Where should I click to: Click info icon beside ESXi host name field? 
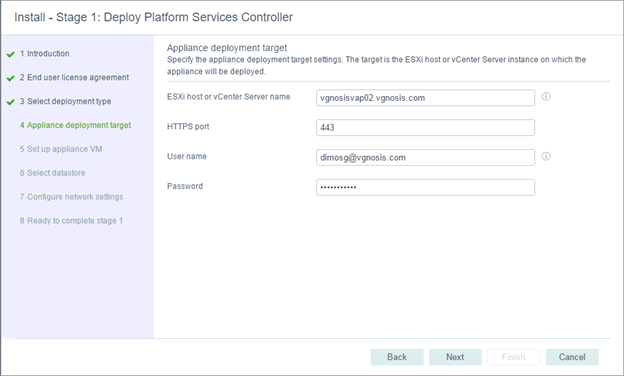[546, 97]
